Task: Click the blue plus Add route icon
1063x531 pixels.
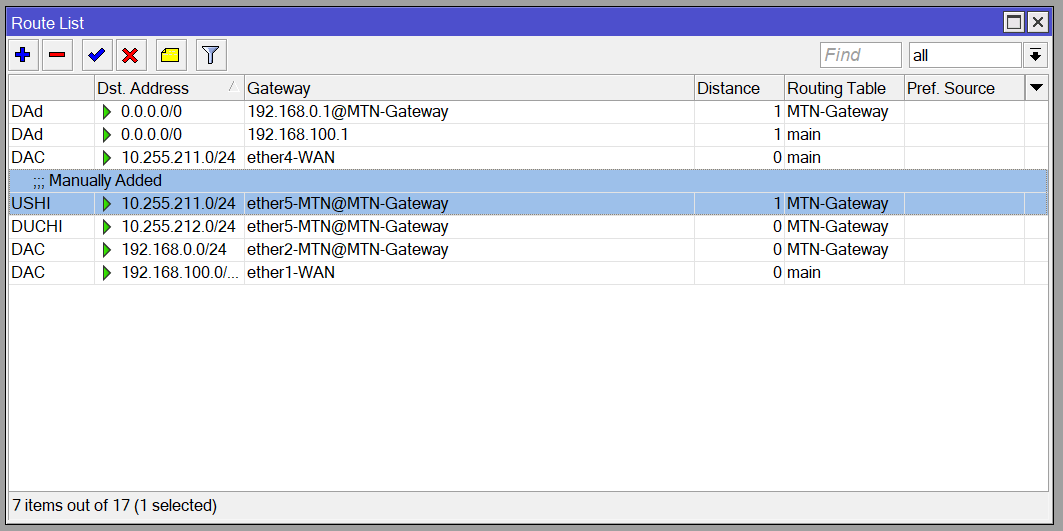Action: 23,55
